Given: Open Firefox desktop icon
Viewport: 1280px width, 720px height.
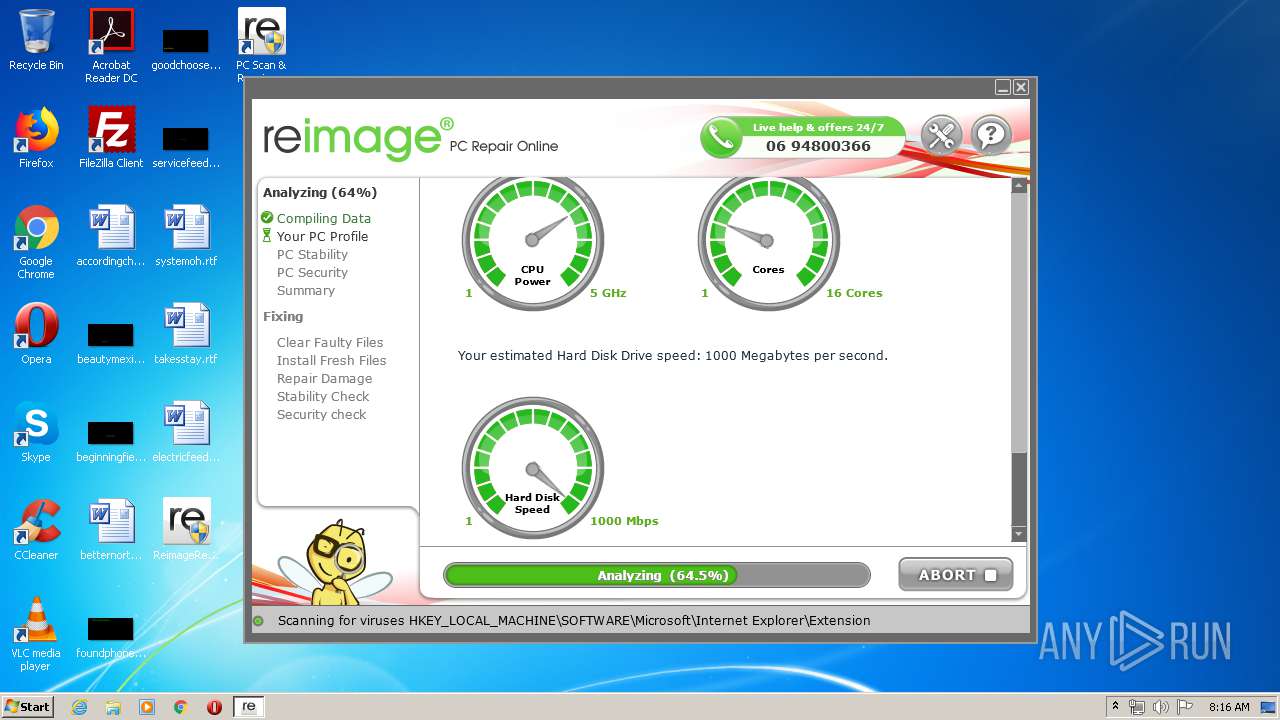Looking at the screenshot, I should 36,138.
